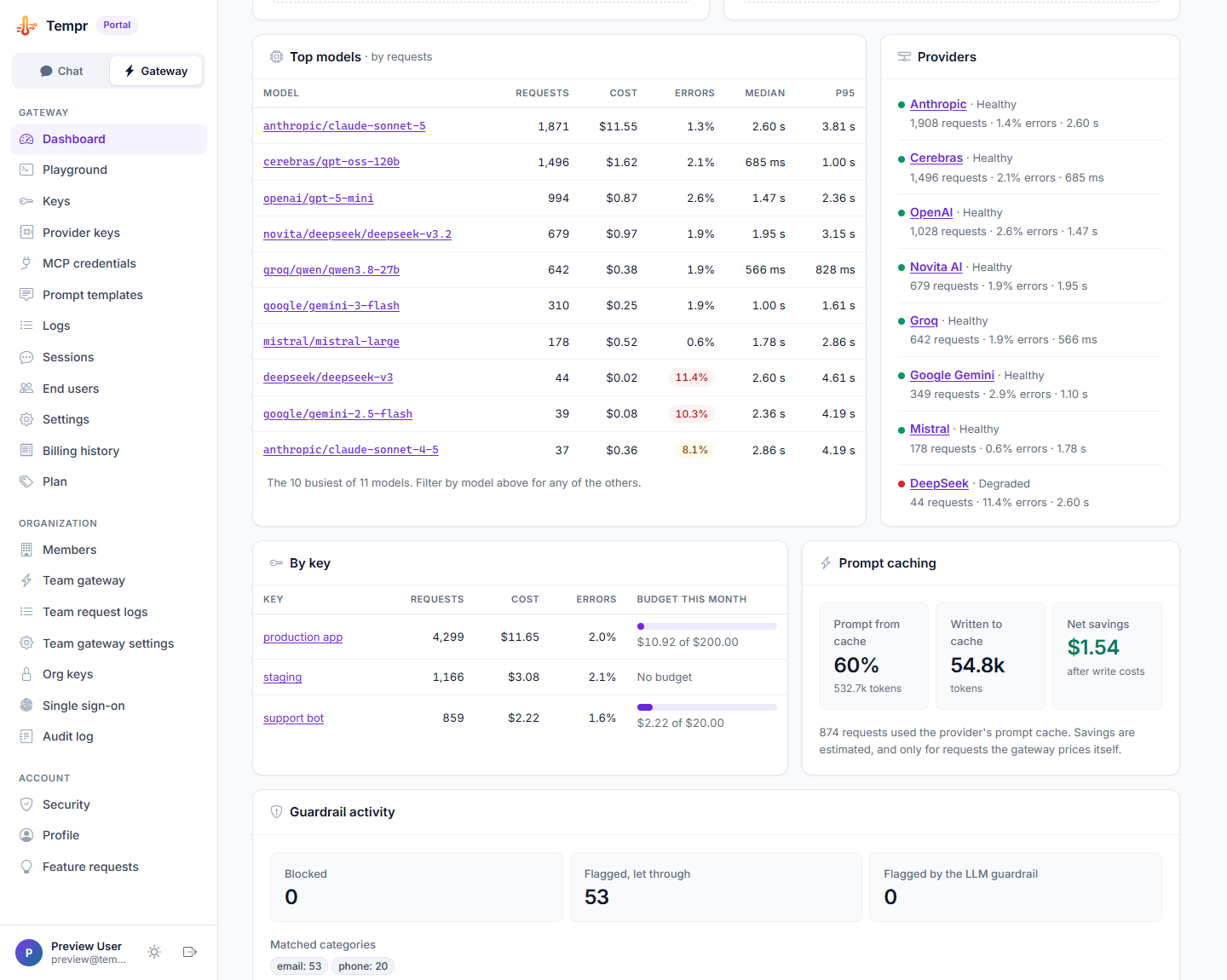
Task: Open the Google Gemini provider link
Action: click(x=952, y=375)
